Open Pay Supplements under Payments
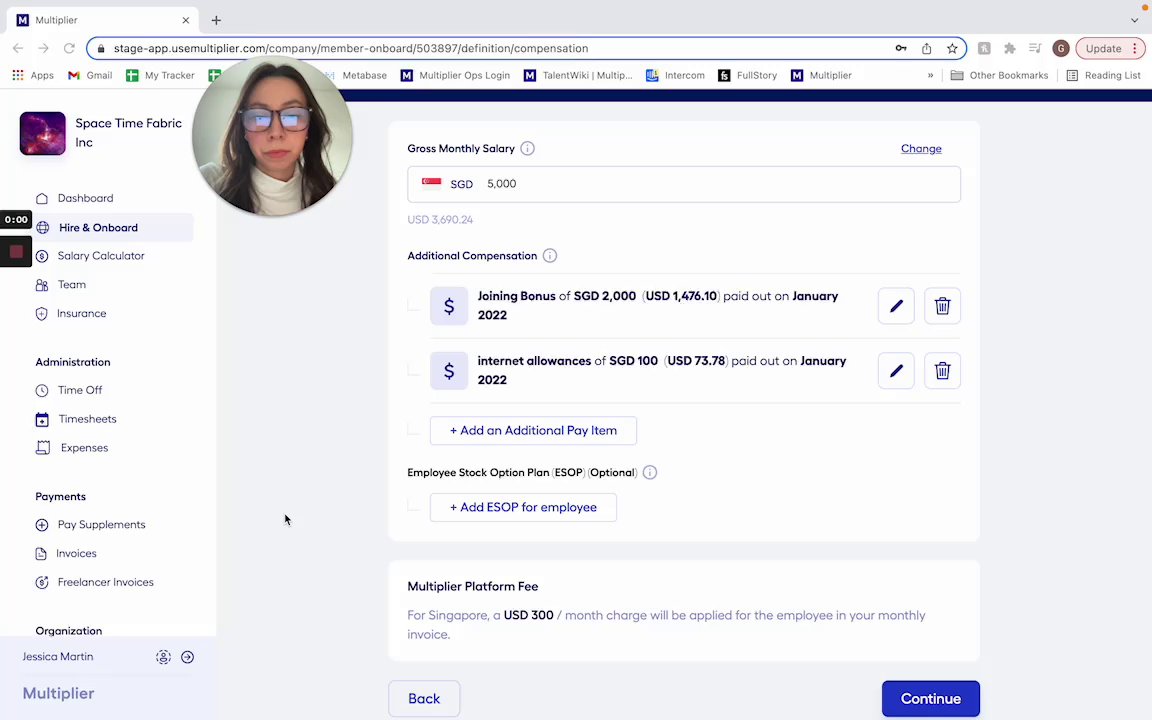 (x=101, y=525)
